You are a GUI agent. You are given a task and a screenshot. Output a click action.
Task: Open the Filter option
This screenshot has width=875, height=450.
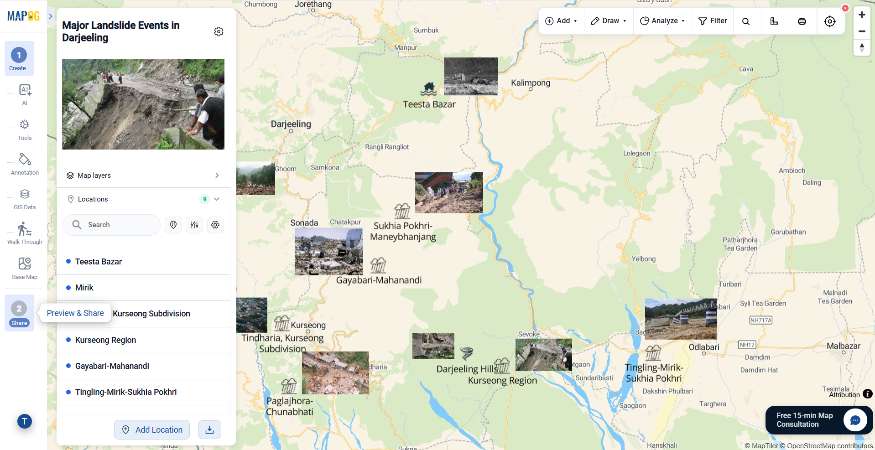[x=713, y=21]
